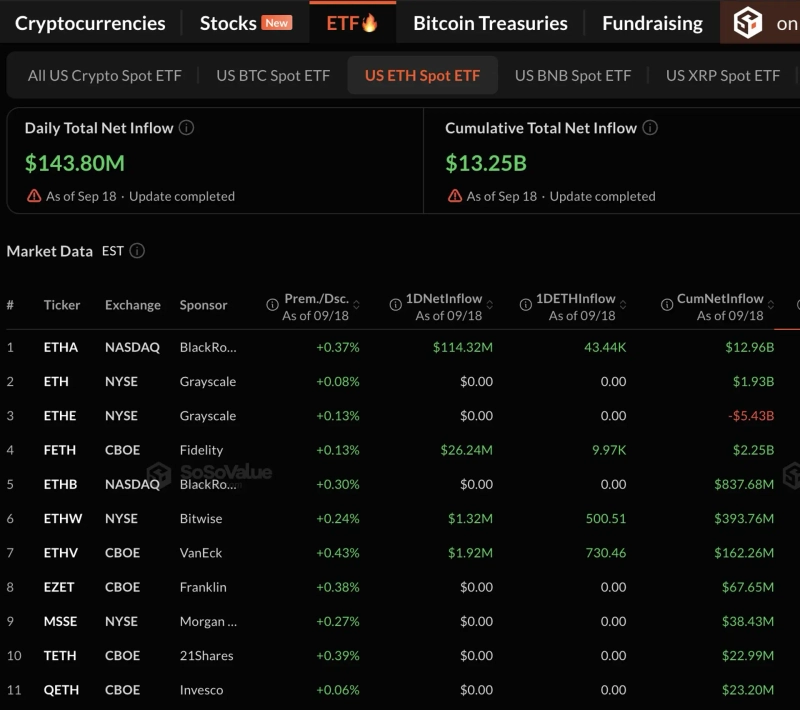
Task: Click the Fidelity sponsor cell
Action: point(201,450)
